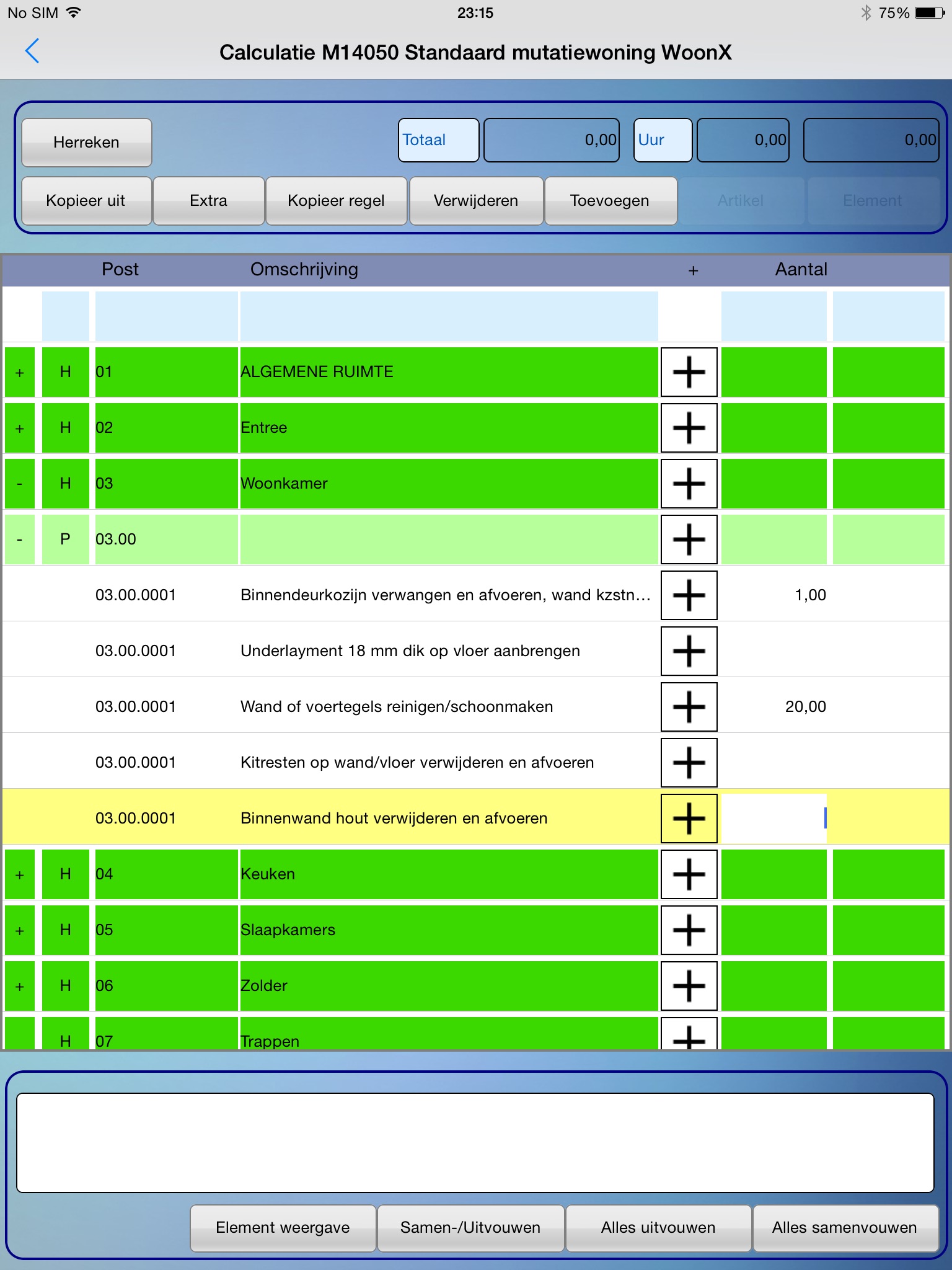The height and width of the screenshot is (1270, 952).
Task: Click the plus icon in the Woonkamer row
Action: (x=689, y=484)
